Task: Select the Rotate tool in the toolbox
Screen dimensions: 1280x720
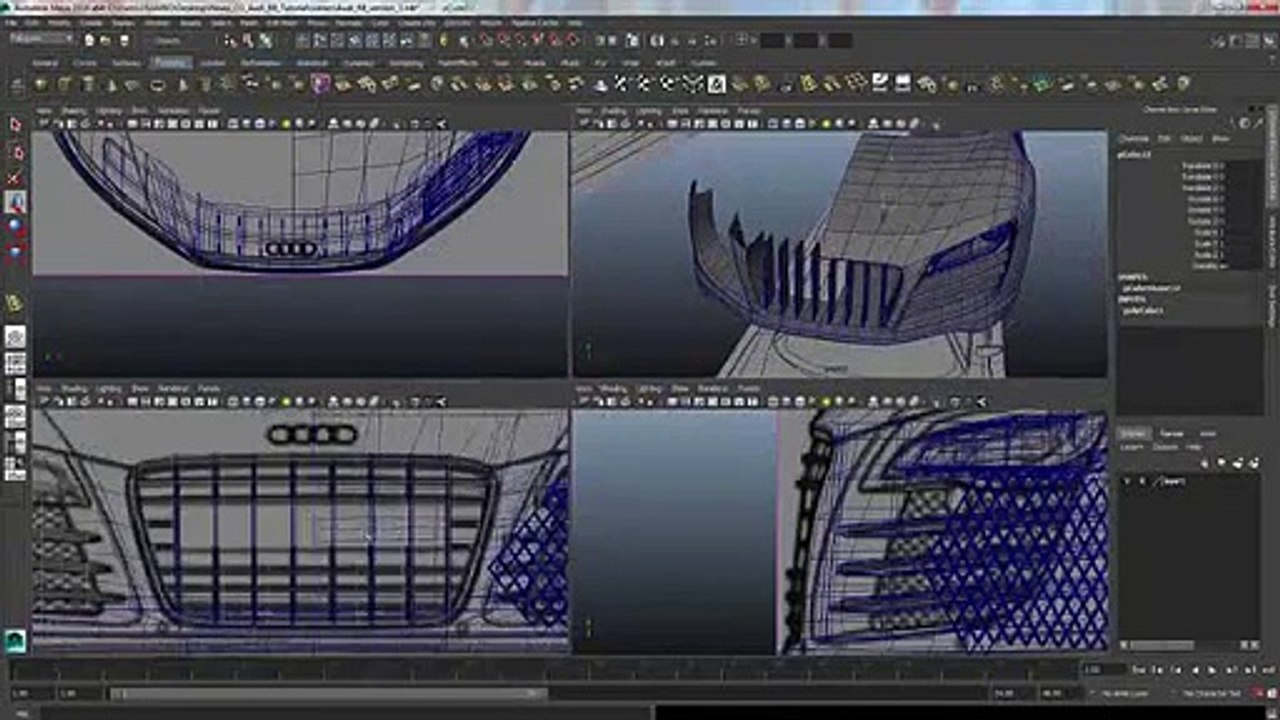Action: [x=16, y=227]
